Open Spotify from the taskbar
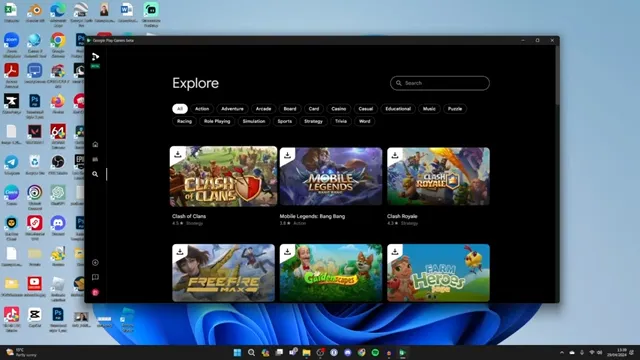Viewport: 640px width, 360px height. pos(375,353)
